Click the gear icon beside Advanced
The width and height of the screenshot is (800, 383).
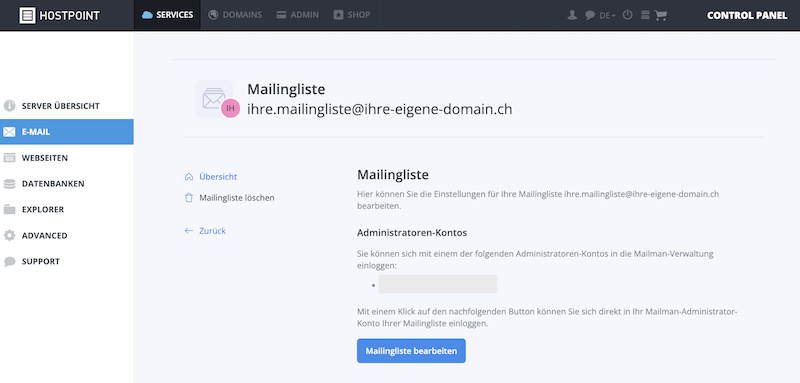pos(9,236)
